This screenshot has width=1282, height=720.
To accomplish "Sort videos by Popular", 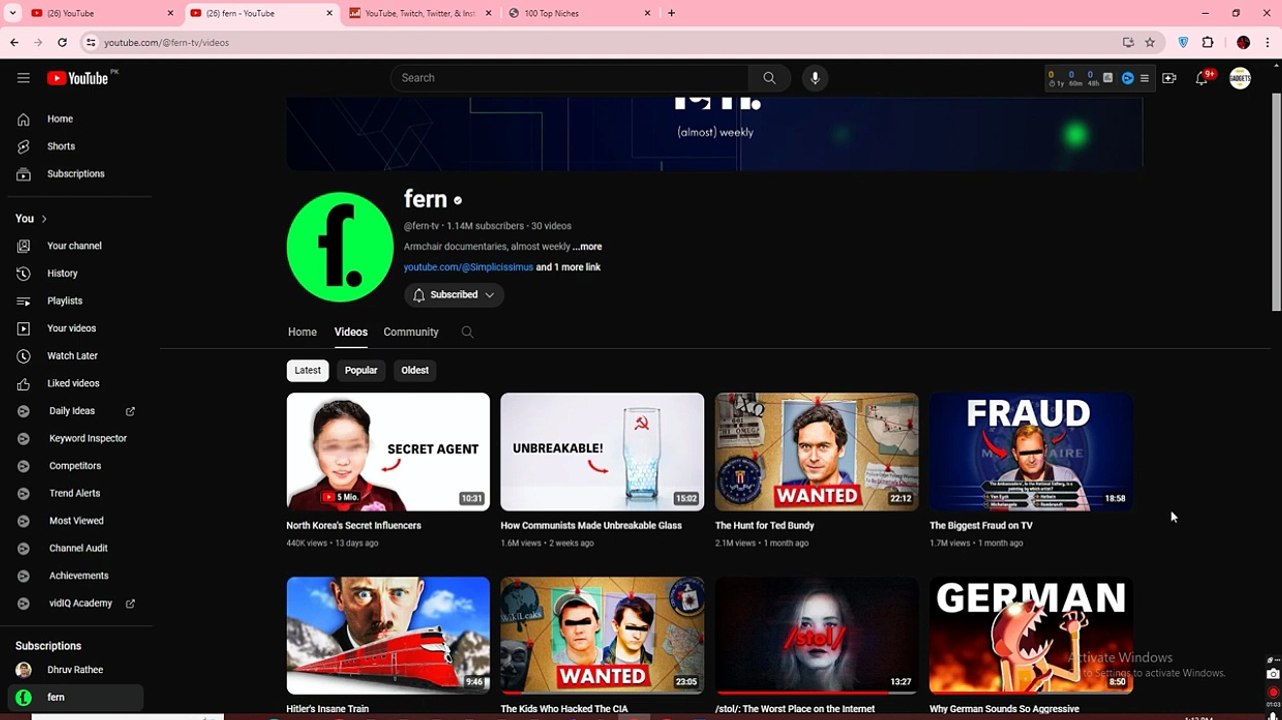I will pyautogui.click(x=361, y=370).
